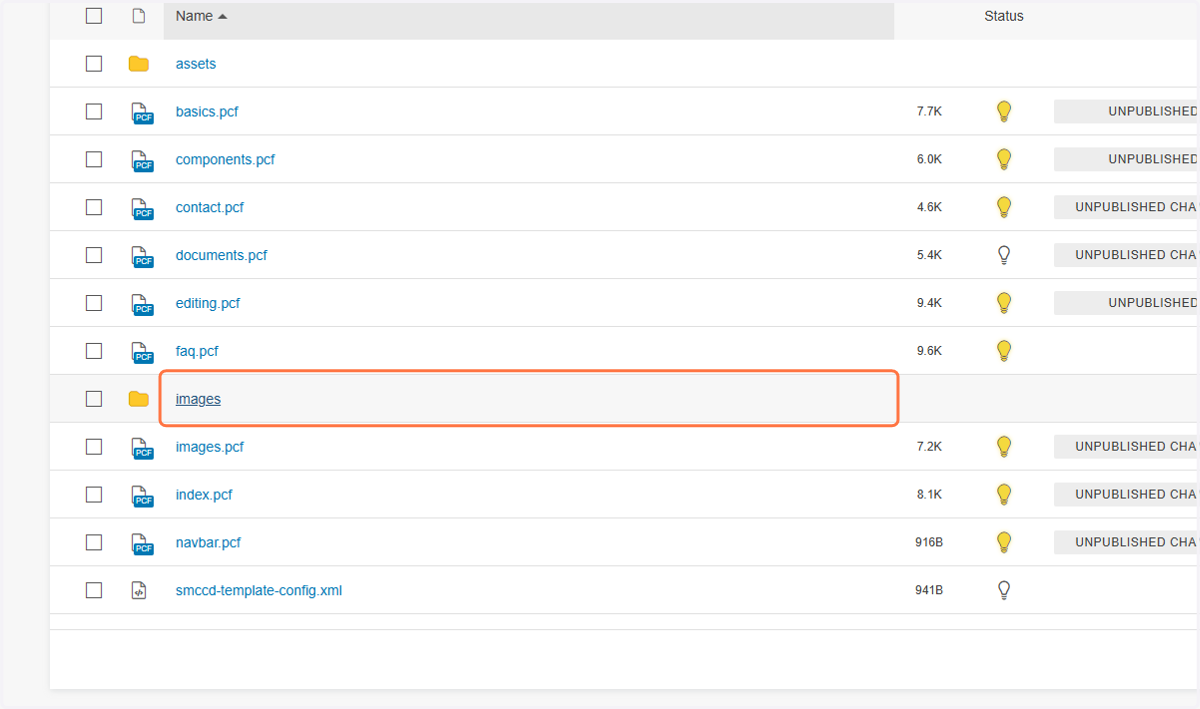The width and height of the screenshot is (1200, 709).
Task: Check the contact.pcf row checkbox
Action: pyautogui.click(x=94, y=207)
